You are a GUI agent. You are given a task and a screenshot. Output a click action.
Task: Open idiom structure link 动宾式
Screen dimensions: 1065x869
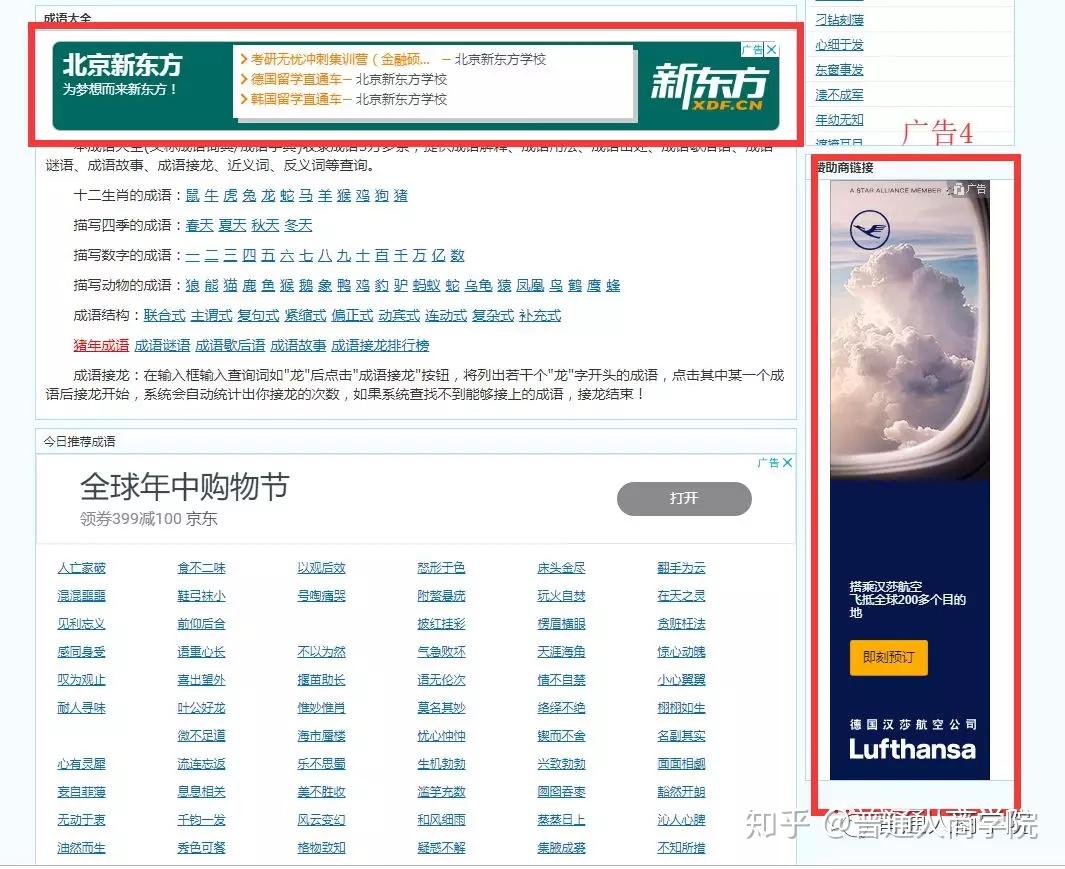click(x=399, y=315)
